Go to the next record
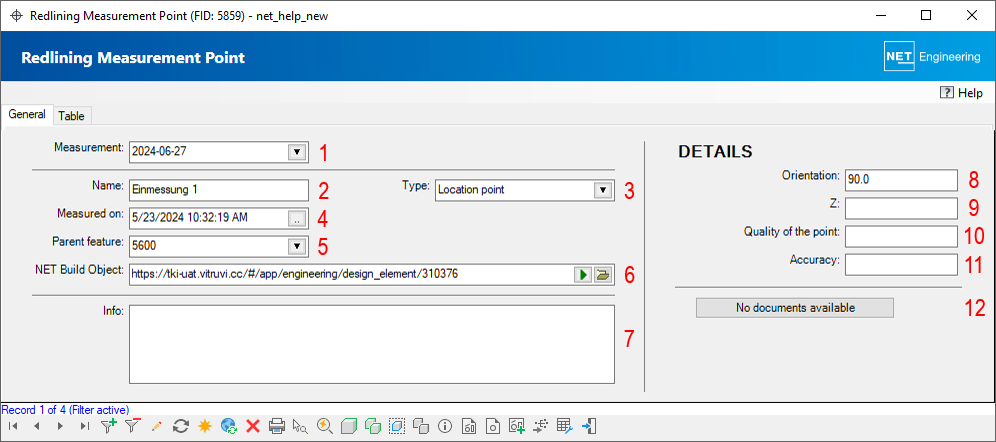 pos(60,426)
